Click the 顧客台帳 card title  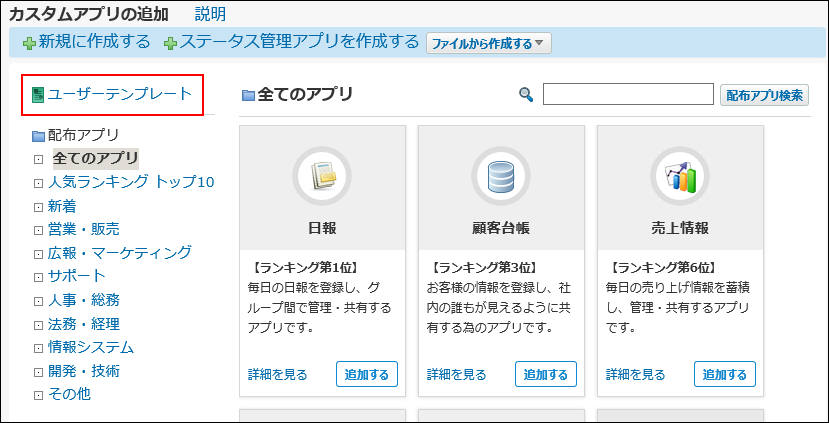(x=501, y=228)
